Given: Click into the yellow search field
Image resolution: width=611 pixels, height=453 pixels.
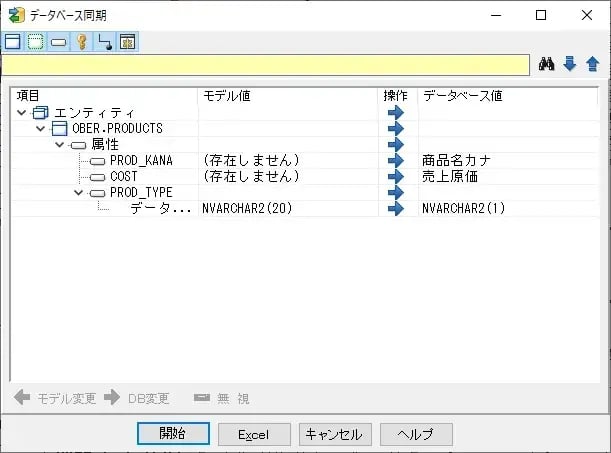Looking at the screenshot, I should pyautogui.click(x=265, y=65).
